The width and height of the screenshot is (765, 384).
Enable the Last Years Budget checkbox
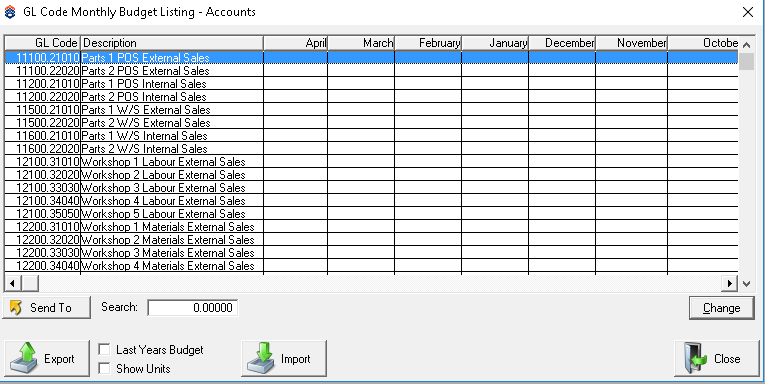click(x=104, y=349)
